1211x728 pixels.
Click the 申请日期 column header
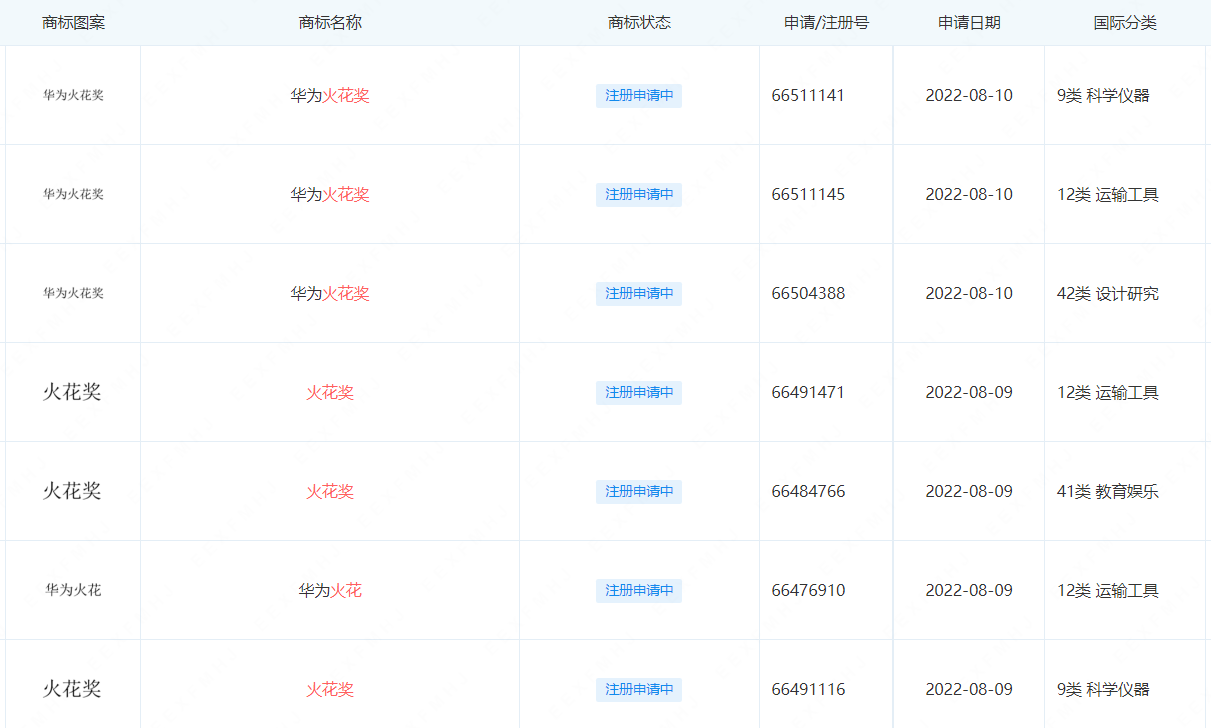point(969,23)
